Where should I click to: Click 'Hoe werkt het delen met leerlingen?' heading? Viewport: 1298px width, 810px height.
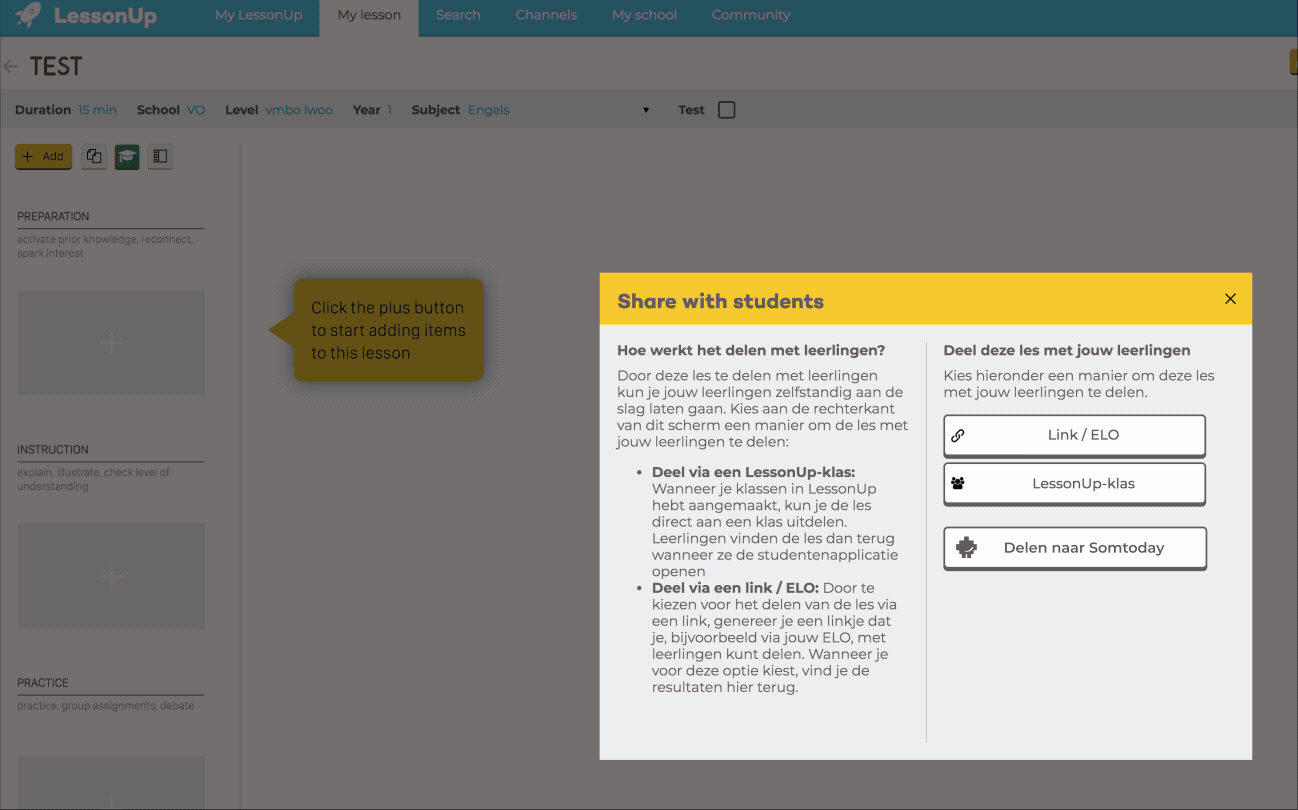pyautogui.click(x=751, y=351)
